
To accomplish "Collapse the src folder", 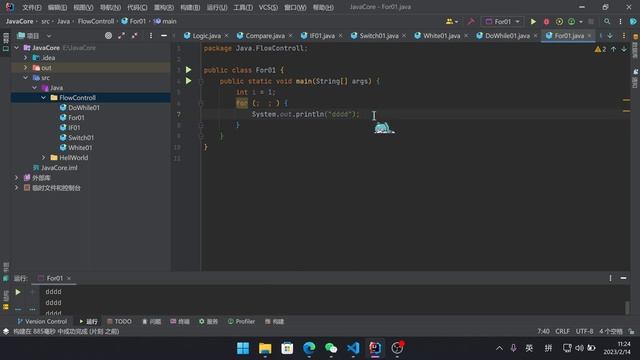I will click(25, 78).
